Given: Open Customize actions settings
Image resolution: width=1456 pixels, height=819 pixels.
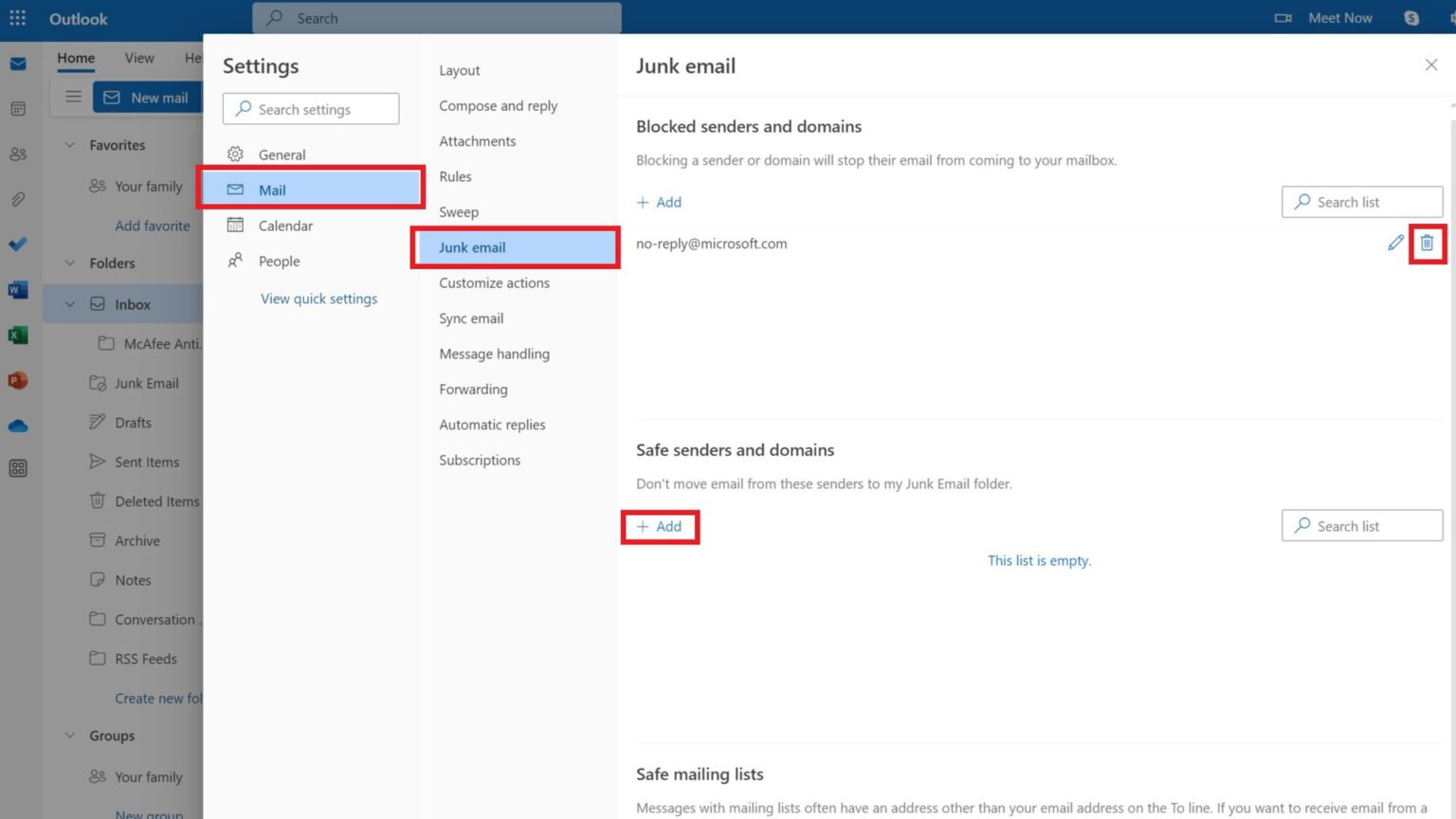Looking at the screenshot, I should [495, 282].
